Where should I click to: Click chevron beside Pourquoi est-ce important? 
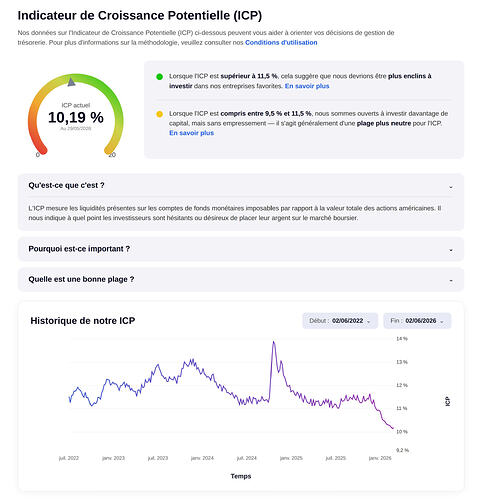(451, 250)
